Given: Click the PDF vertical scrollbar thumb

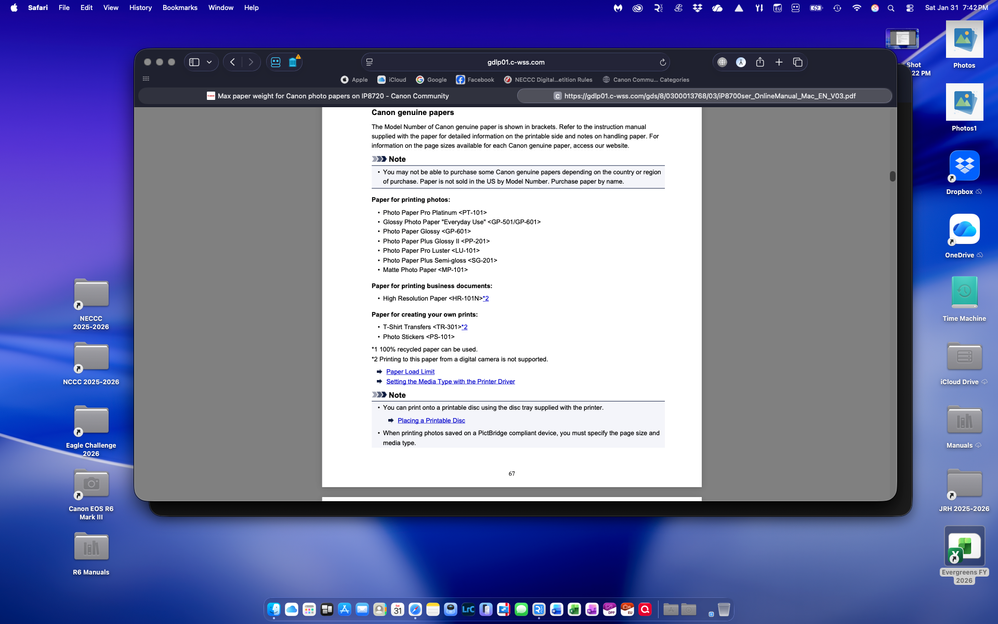Looking at the screenshot, I should (892, 176).
